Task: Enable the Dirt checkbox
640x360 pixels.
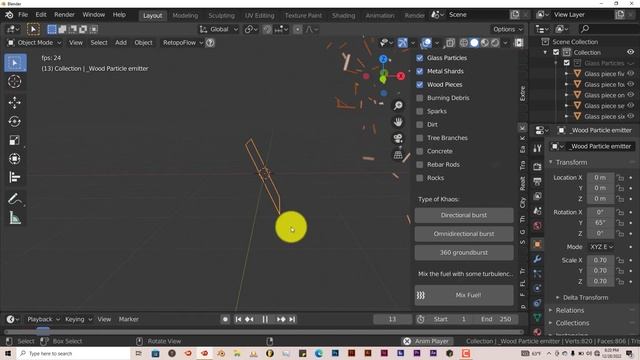Action: pos(420,124)
